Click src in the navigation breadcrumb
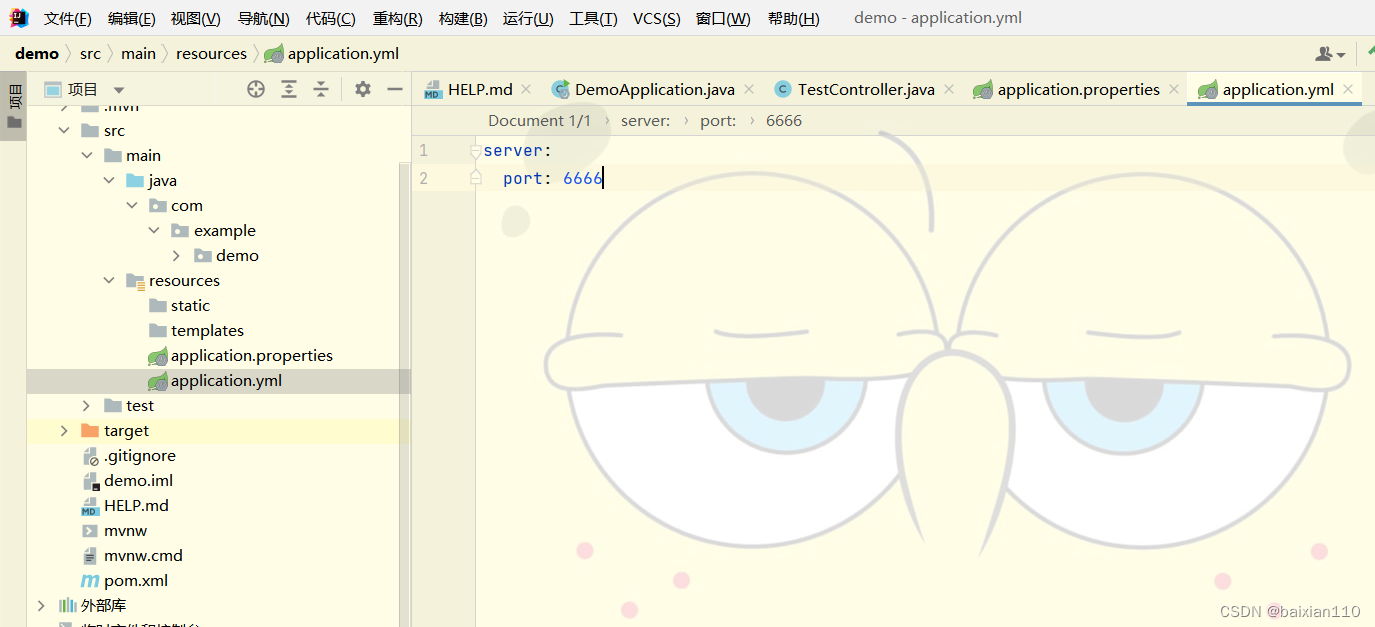Screen dimensions: 1375x627 [90, 54]
